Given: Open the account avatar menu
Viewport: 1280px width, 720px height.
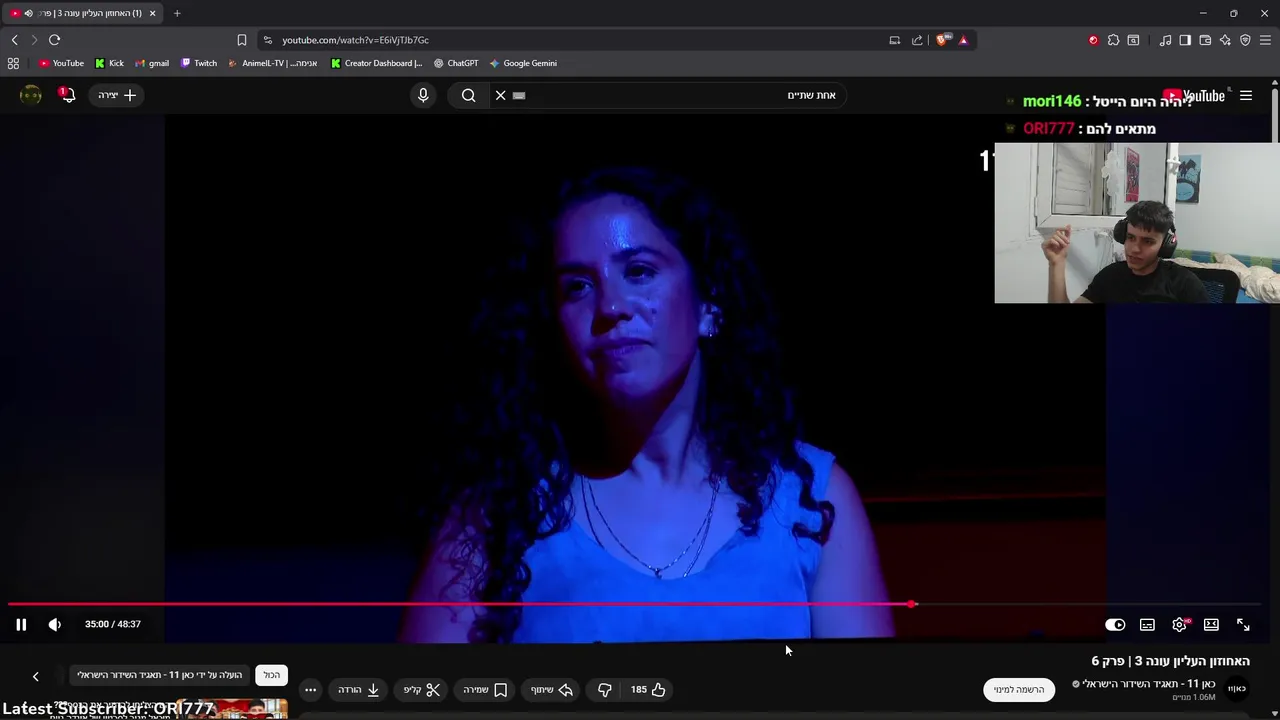Looking at the screenshot, I should (x=31, y=95).
